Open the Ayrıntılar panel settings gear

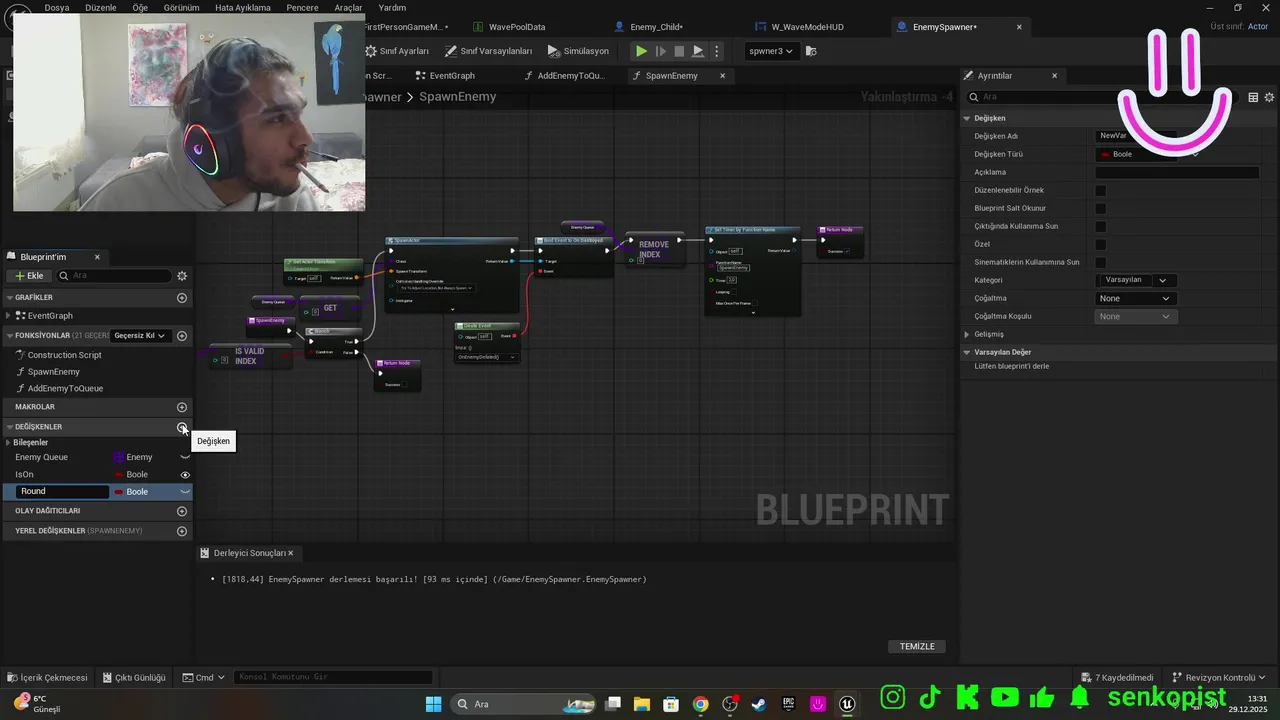1270,97
